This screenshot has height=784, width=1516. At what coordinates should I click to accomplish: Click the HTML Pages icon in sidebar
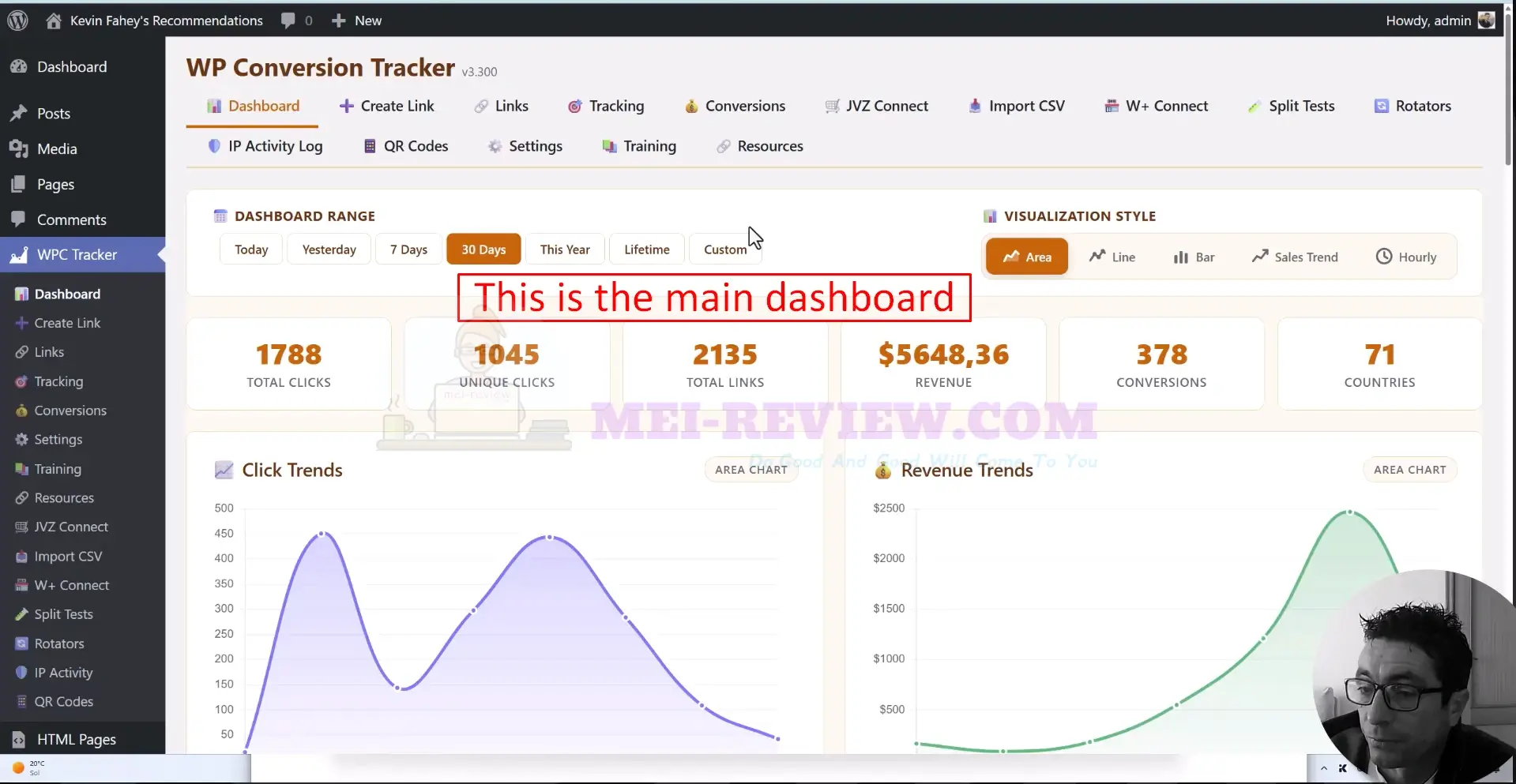coord(19,740)
